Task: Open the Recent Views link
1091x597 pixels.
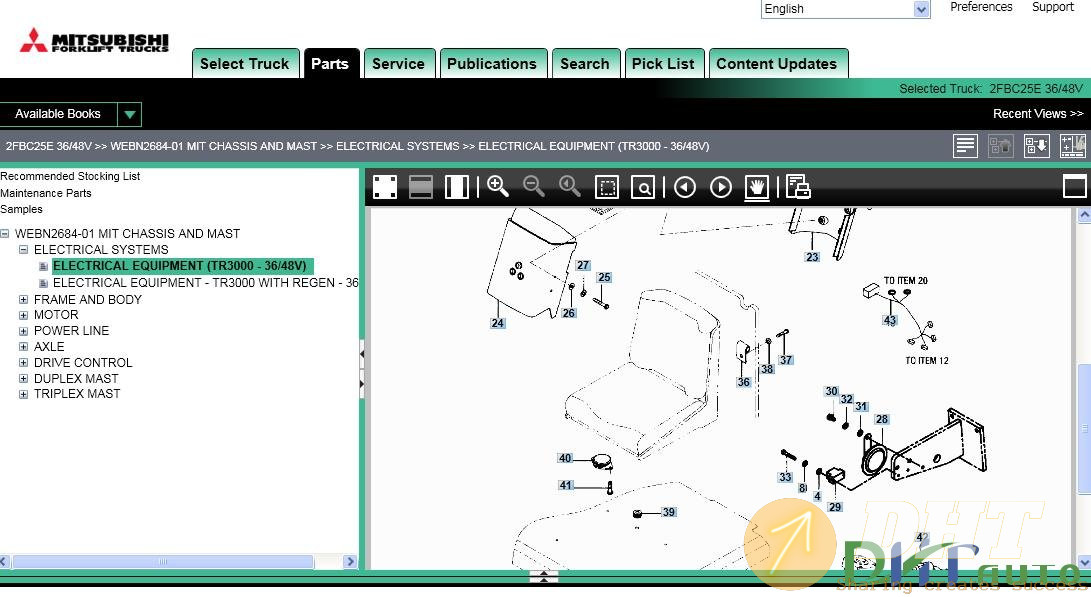Action: pos(1037,114)
